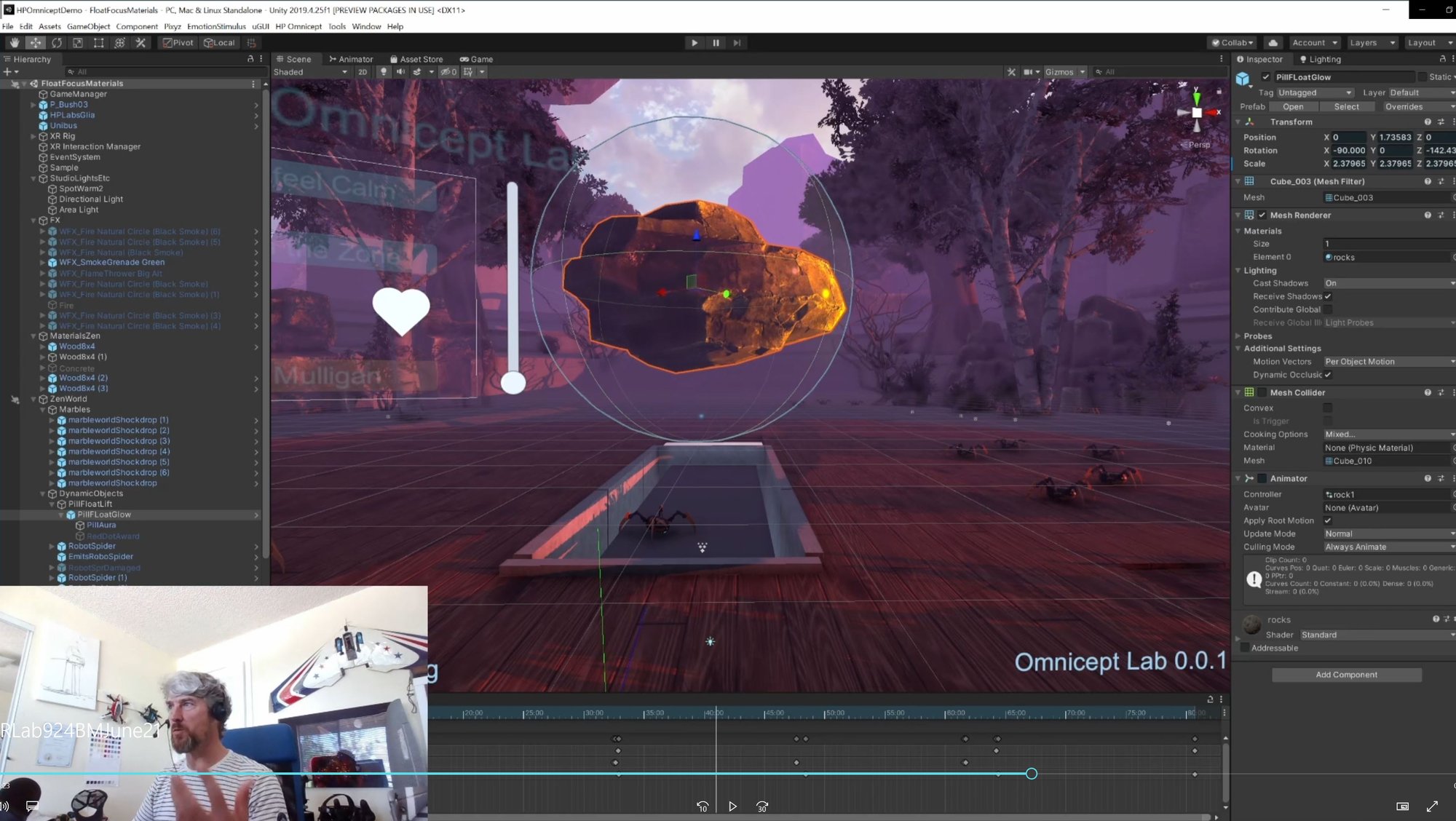Click the prefab Open button
1456x821 pixels.
(1293, 107)
